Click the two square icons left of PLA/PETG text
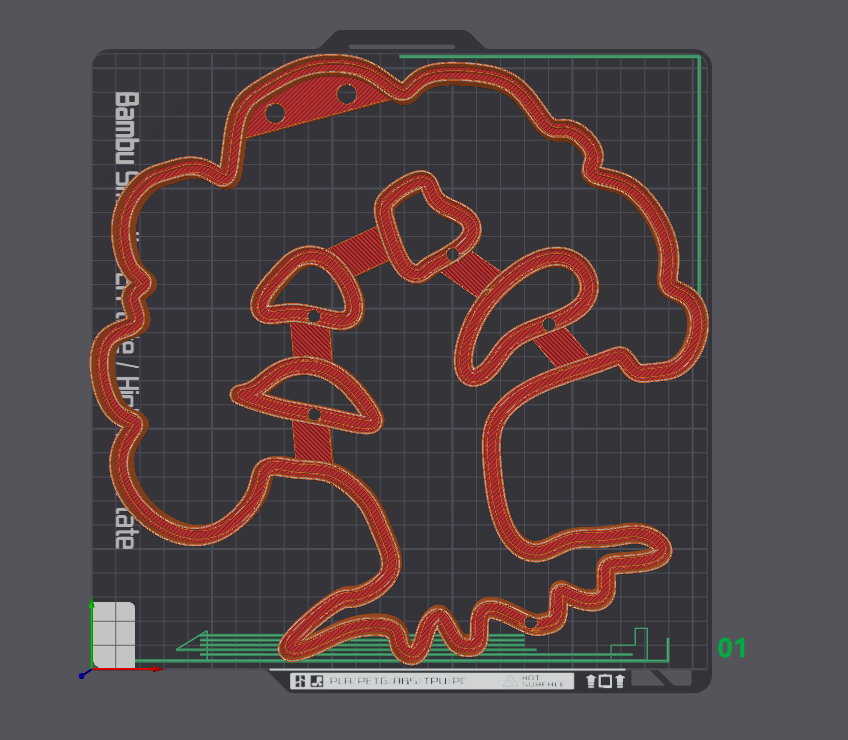This screenshot has height=740, width=848. [307, 682]
